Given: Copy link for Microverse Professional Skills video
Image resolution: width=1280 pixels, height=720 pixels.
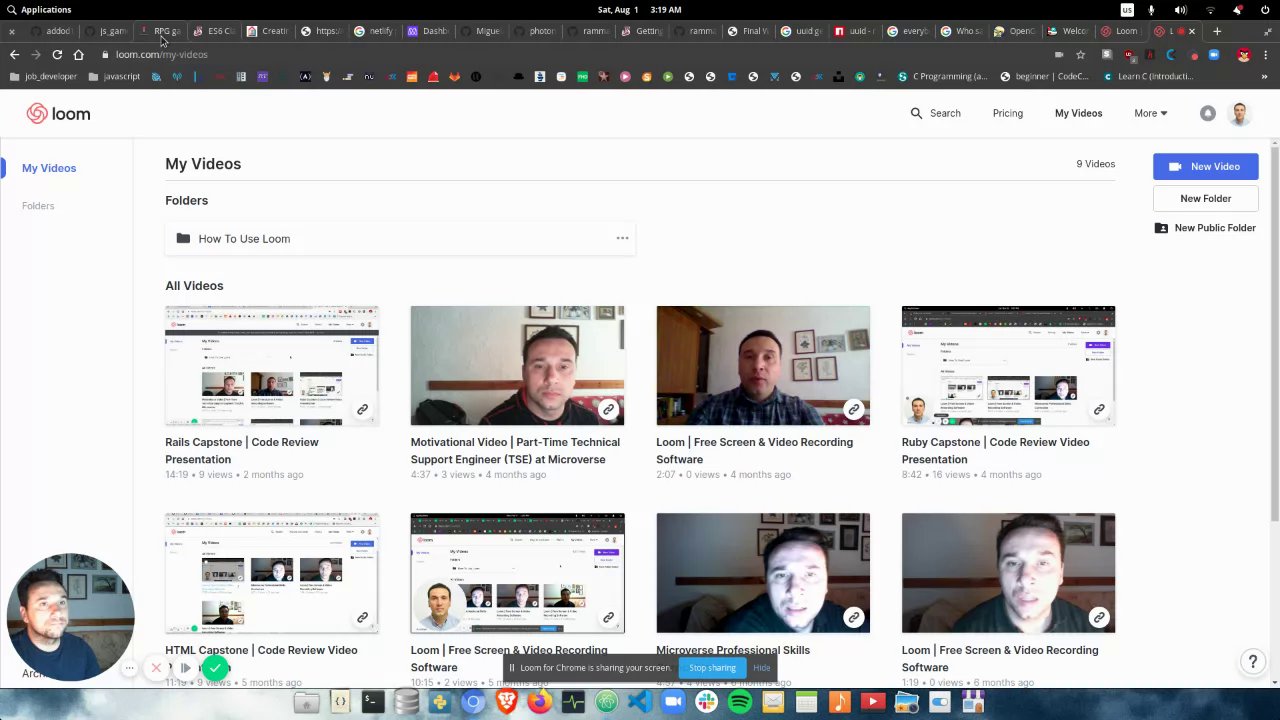Looking at the screenshot, I should (x=853, y=617).
